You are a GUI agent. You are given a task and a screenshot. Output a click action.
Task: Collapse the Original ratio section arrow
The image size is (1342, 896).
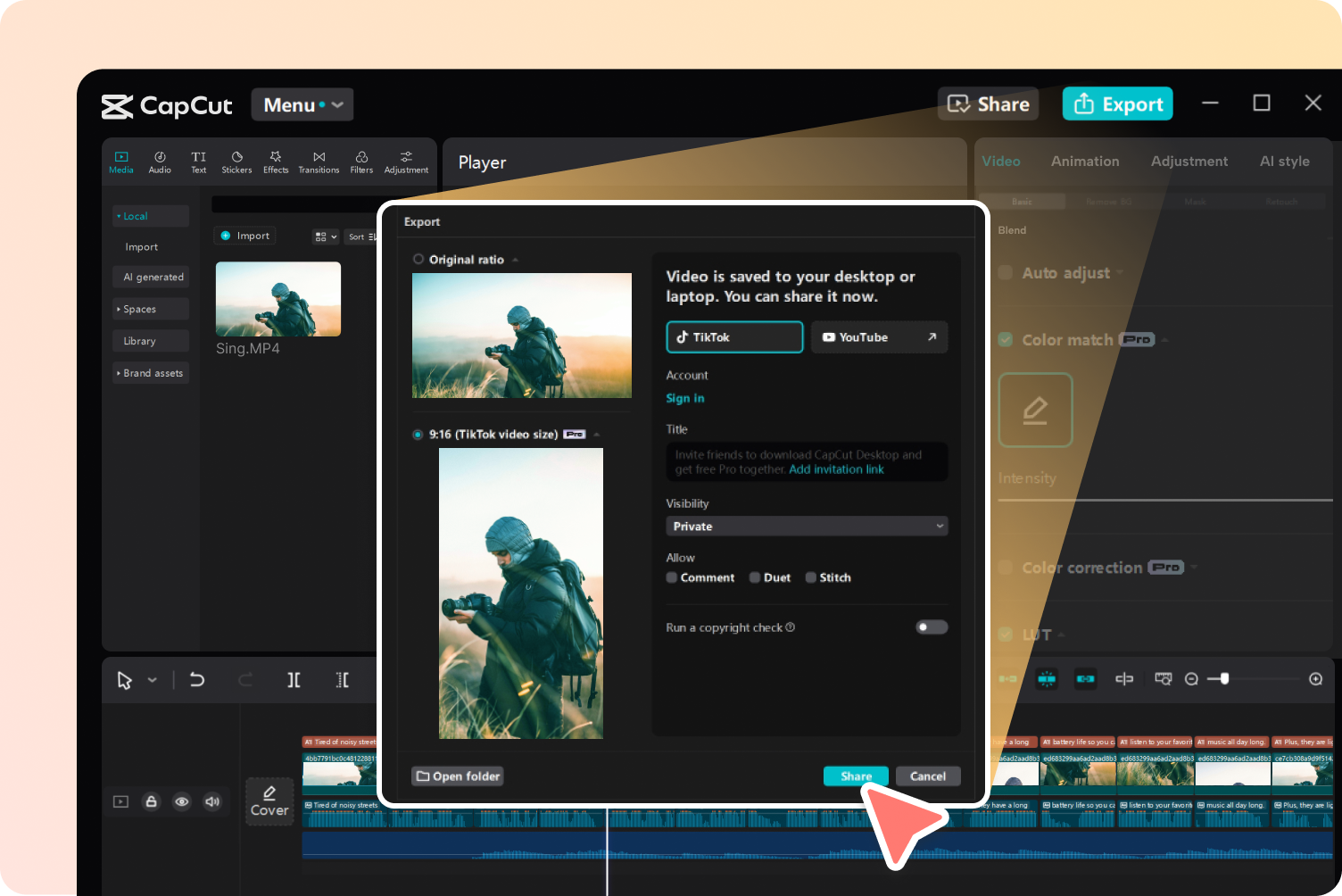coord(515,260)
